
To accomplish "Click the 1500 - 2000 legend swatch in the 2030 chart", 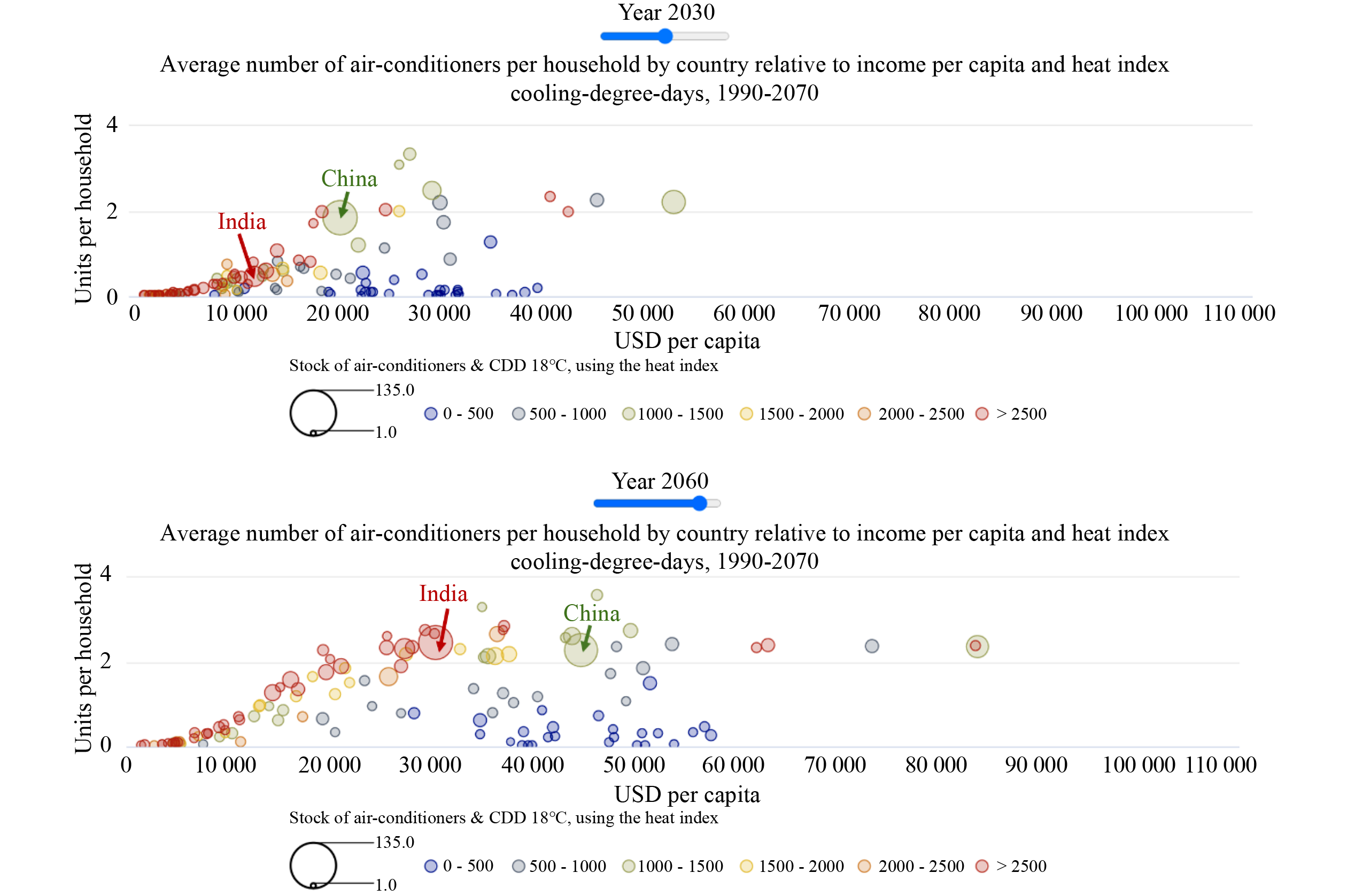I will pyautogui.click(x=746, y=414).
